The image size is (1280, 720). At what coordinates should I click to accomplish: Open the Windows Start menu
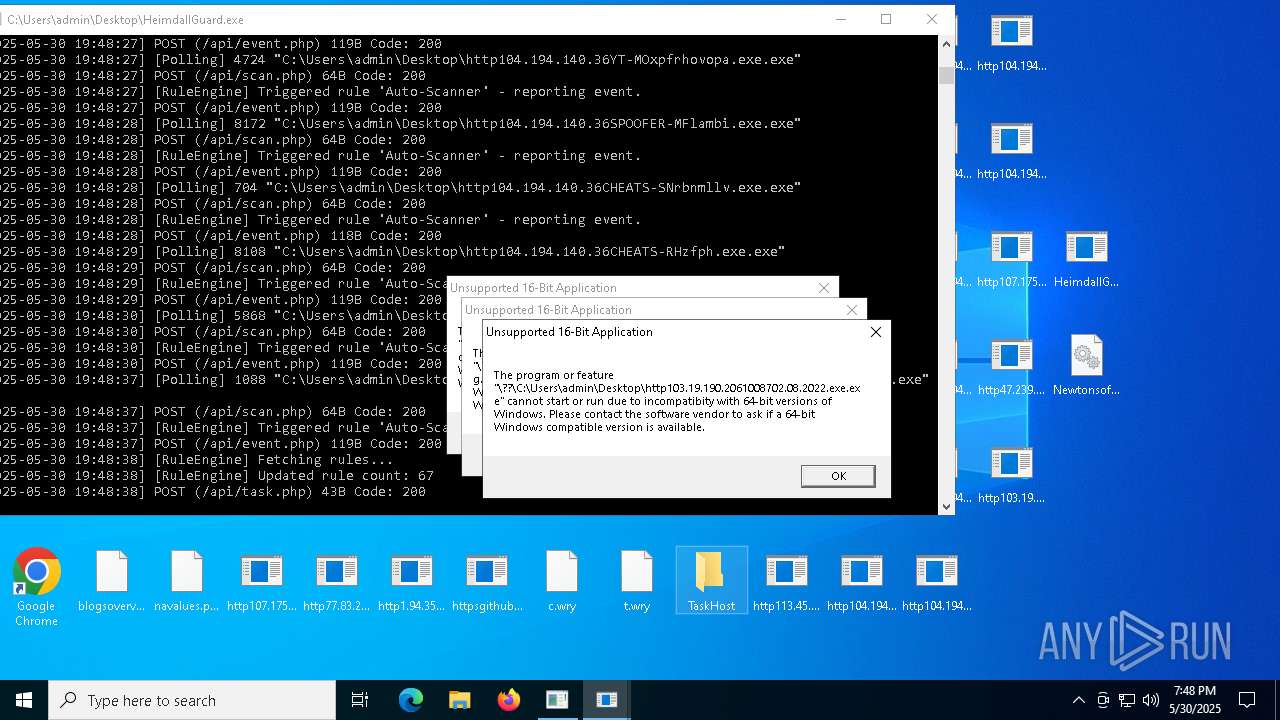(24, 700)
